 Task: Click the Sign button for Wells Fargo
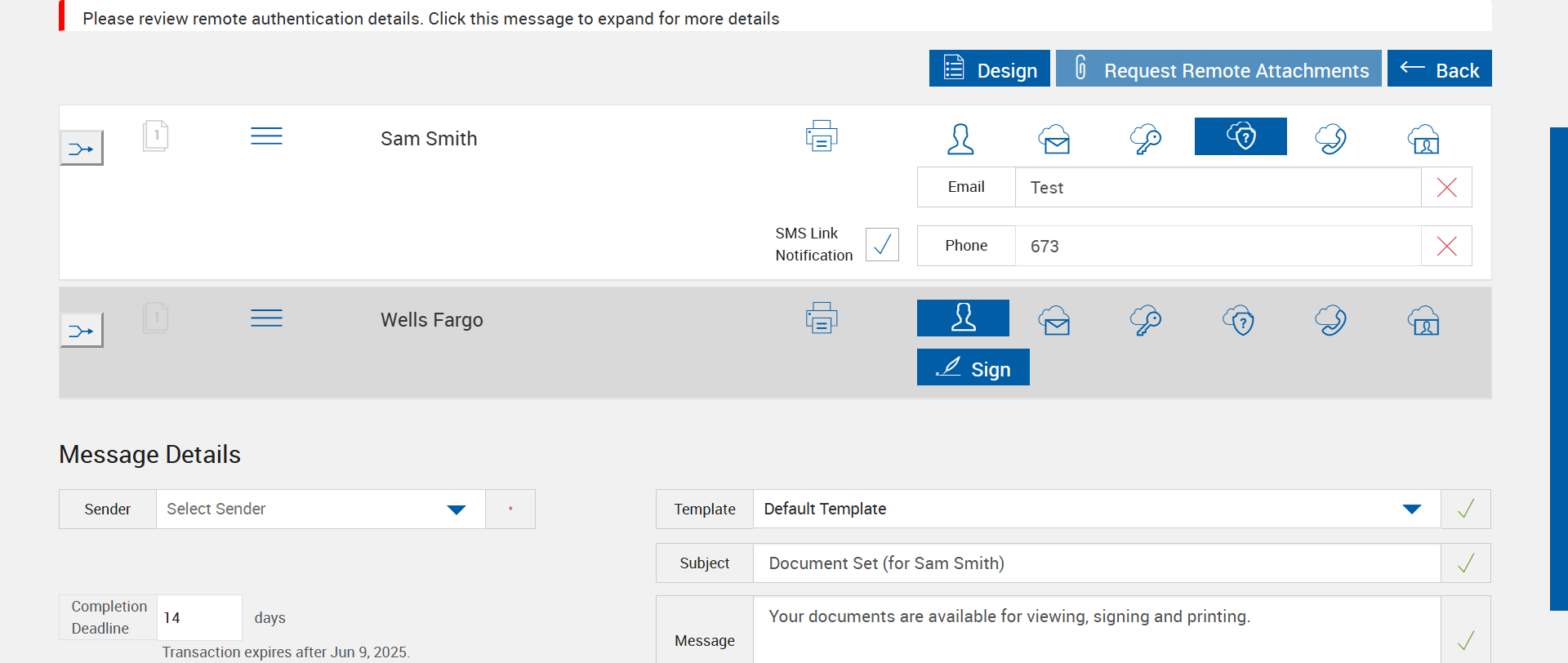pyautogui.click(x=973, y=367)
